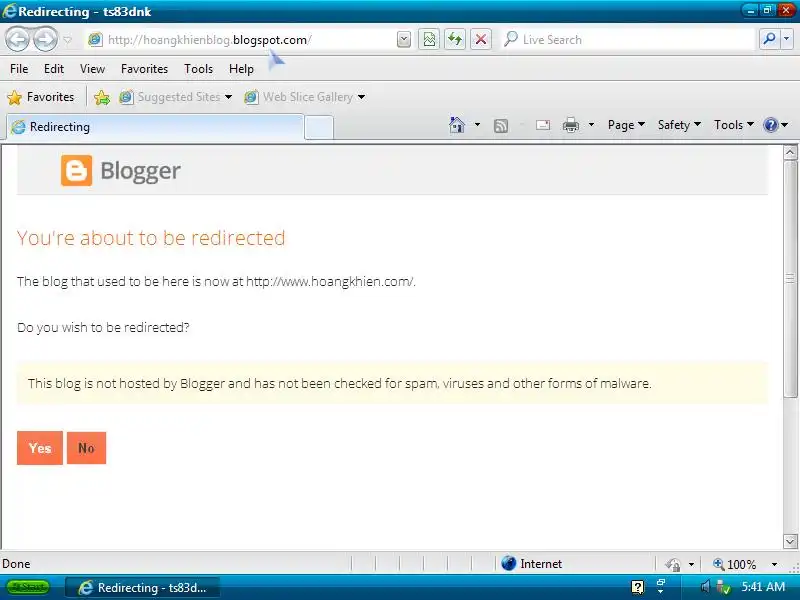Screen dimensions: 800x600
Task: Click the address bar URL field
Action: tap(240, 39)
